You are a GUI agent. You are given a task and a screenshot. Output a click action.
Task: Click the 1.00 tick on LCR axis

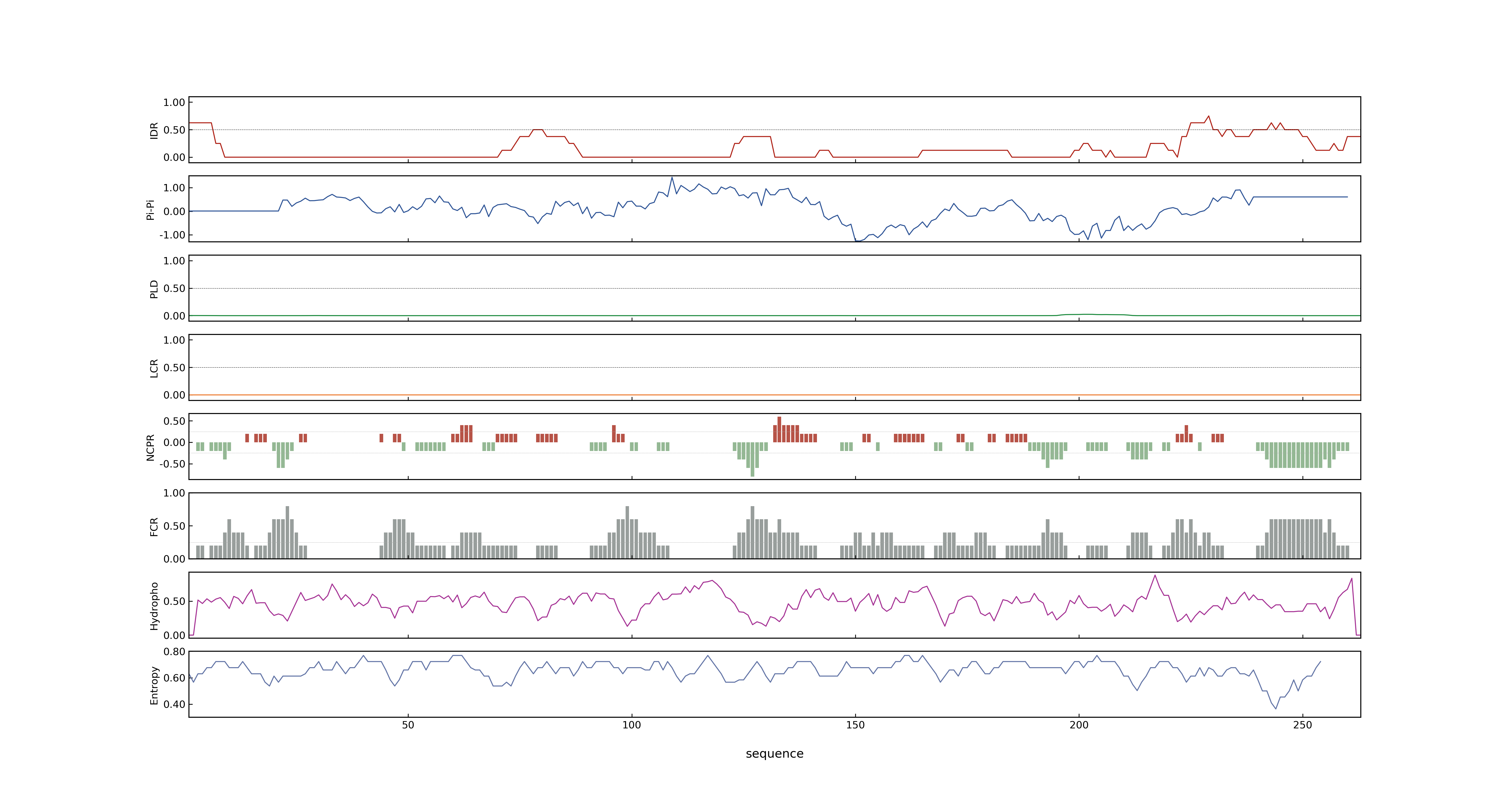pos(174,340)
